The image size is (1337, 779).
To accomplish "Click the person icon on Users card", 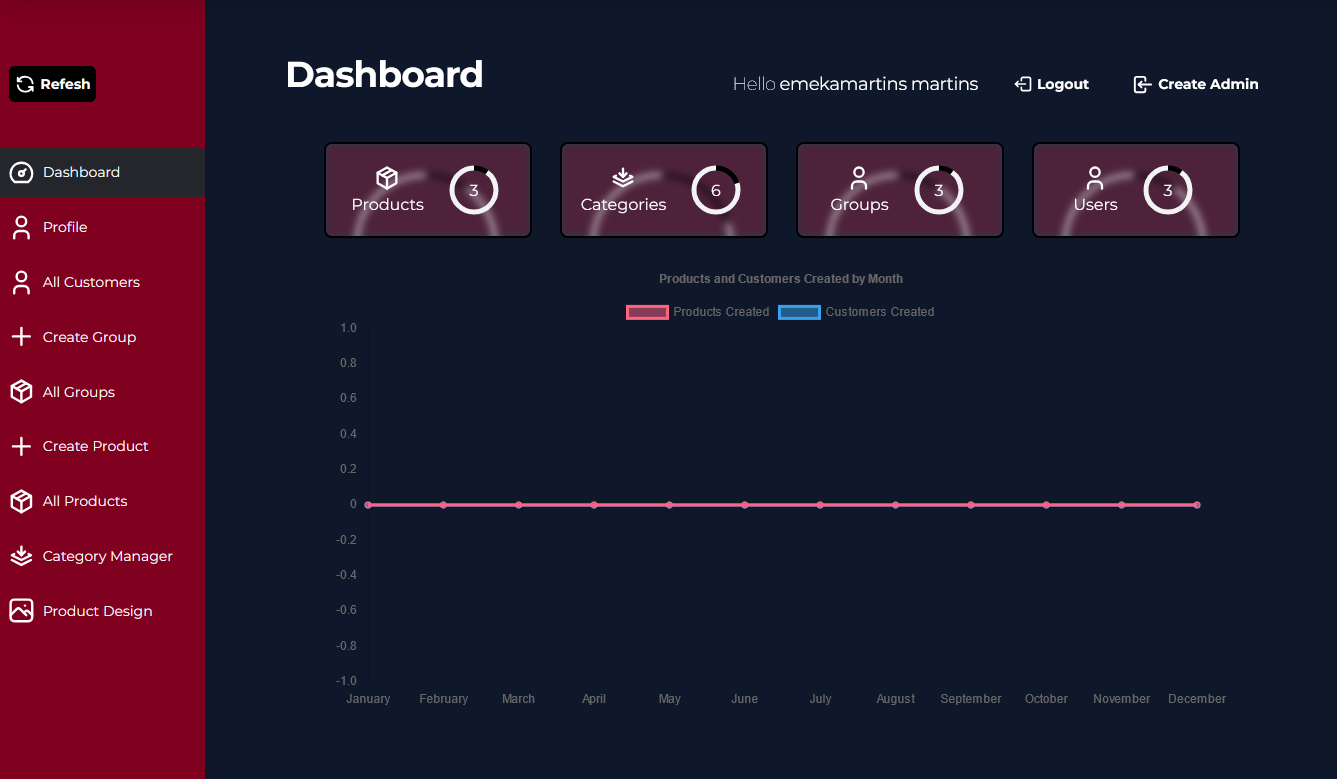I will tap(1095, 178).
